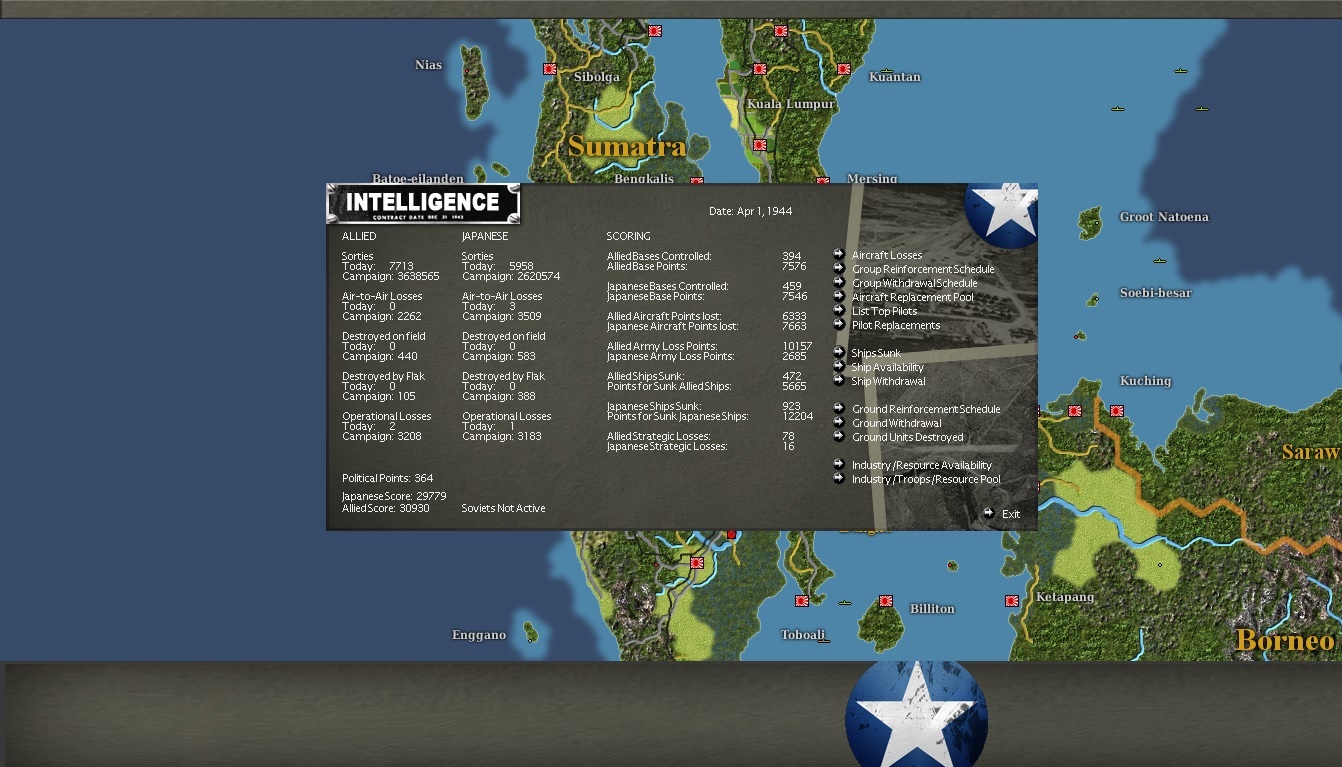This screenshot has width=1342, height=767.
Task: Click the Groot Natoena map label
Action: (x=1164, y=217)
